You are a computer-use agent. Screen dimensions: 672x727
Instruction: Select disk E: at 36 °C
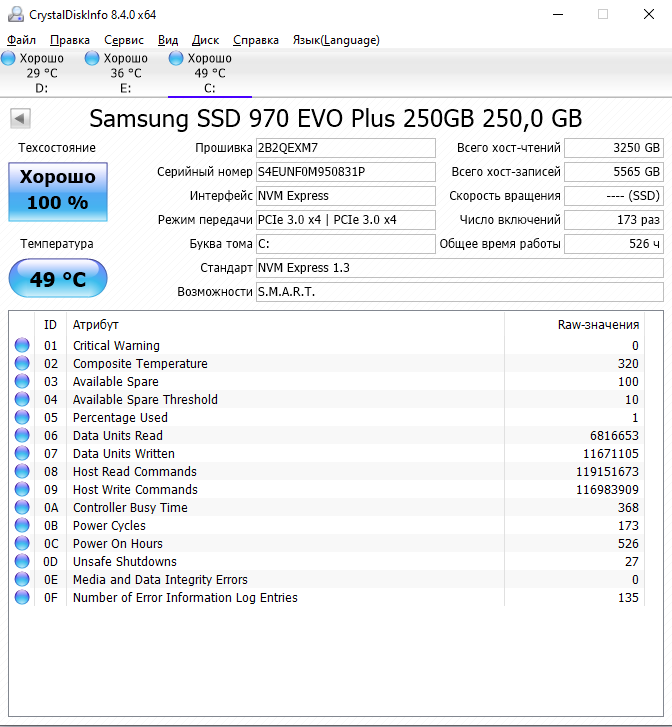point(125,73)
